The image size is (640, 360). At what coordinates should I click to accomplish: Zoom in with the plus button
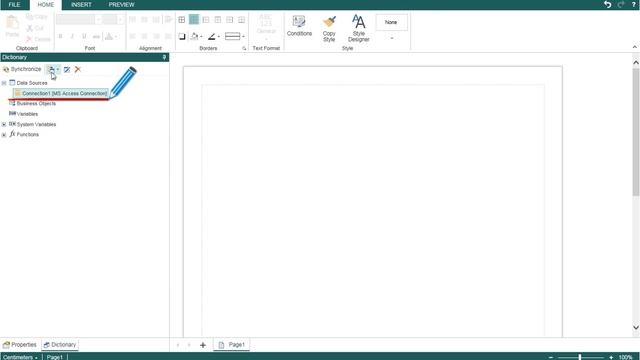[611, 357]
